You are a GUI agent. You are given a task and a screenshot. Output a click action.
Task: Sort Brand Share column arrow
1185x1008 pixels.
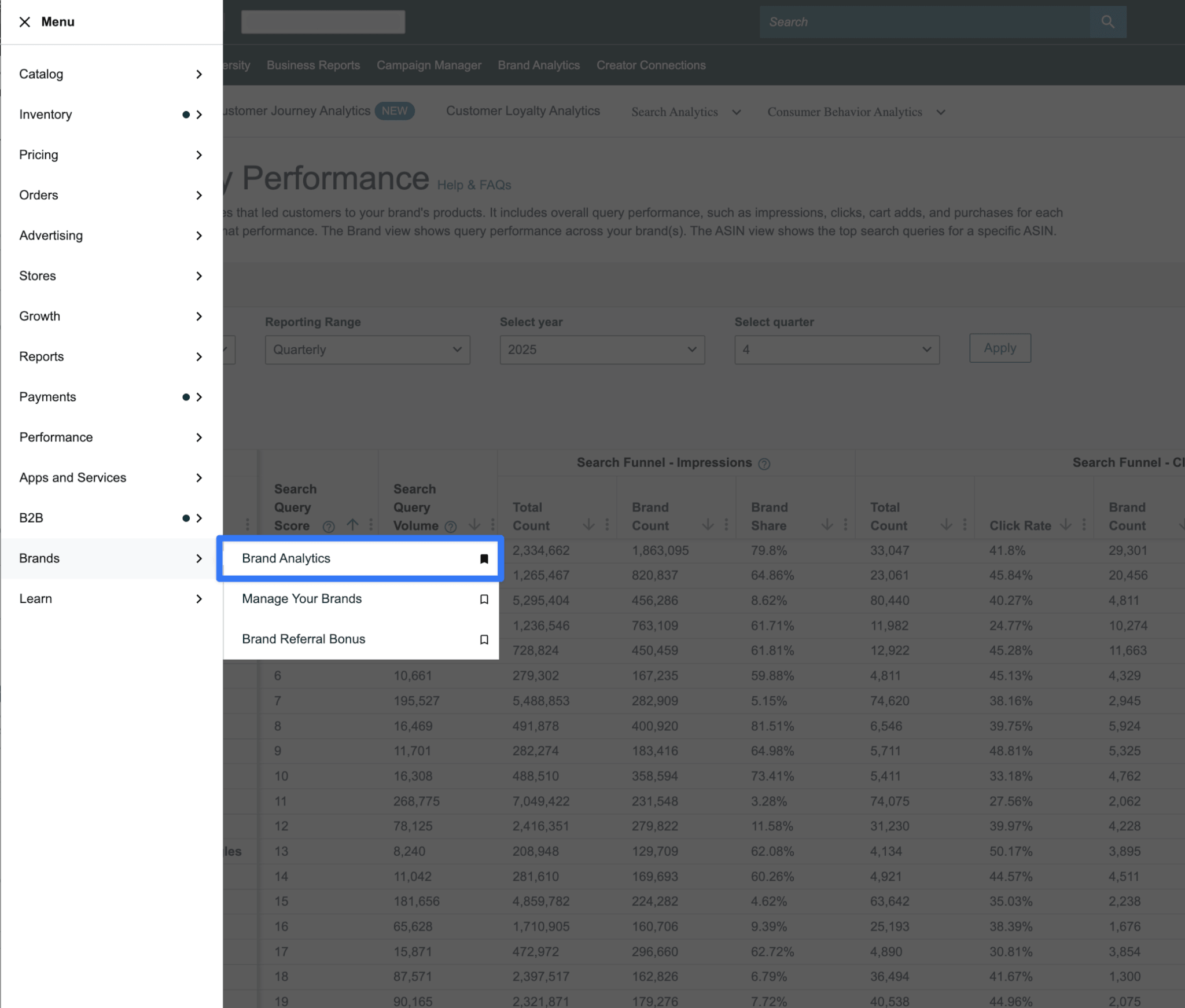click(827, 524)
